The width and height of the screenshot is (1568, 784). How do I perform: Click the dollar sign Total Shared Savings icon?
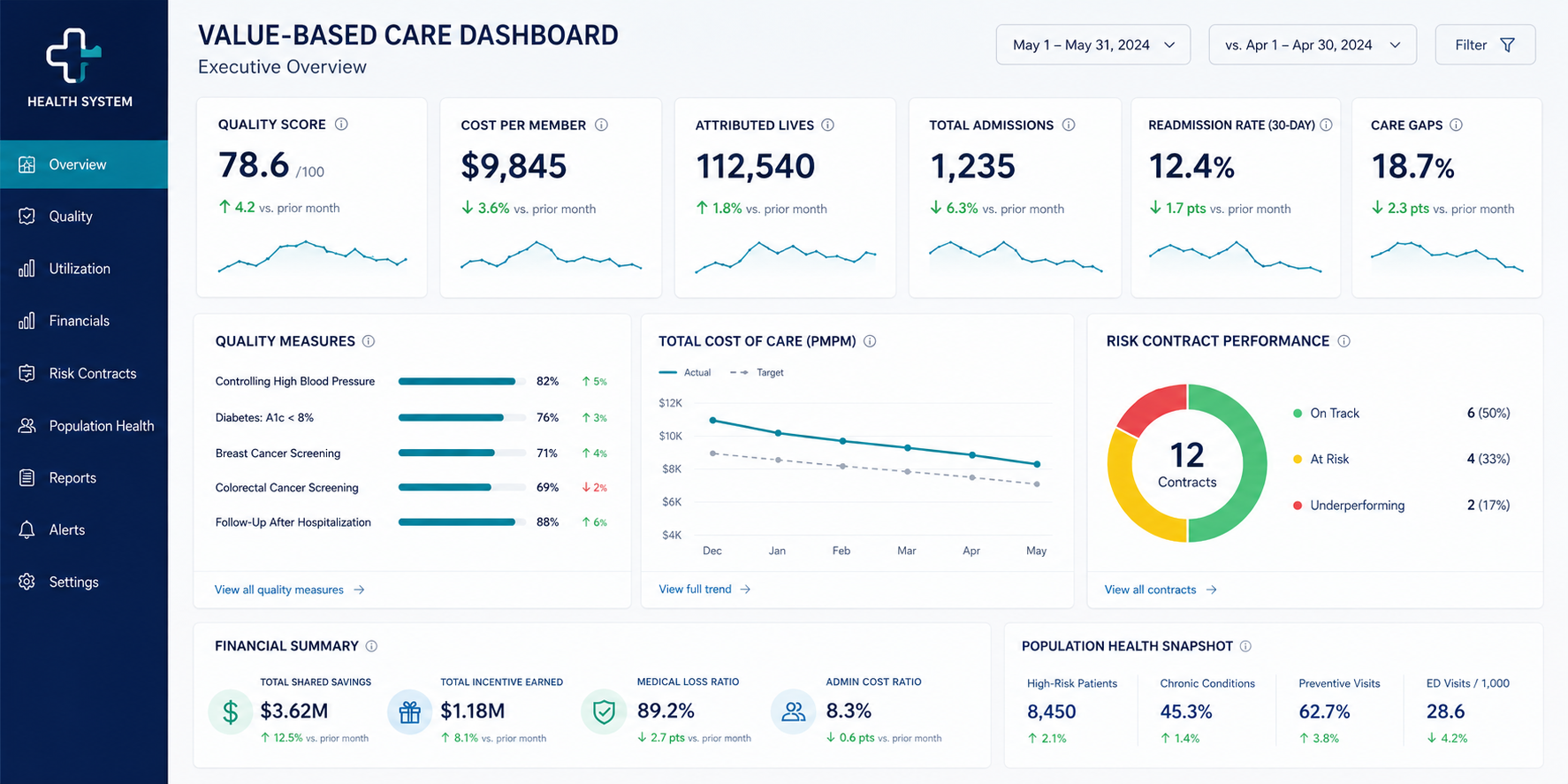(231, 712)
